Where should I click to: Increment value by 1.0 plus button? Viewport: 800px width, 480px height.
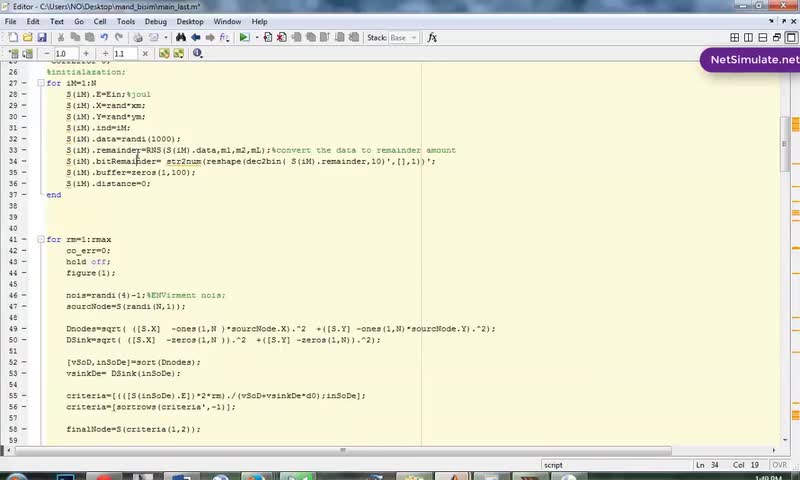(x=86, y=53)
